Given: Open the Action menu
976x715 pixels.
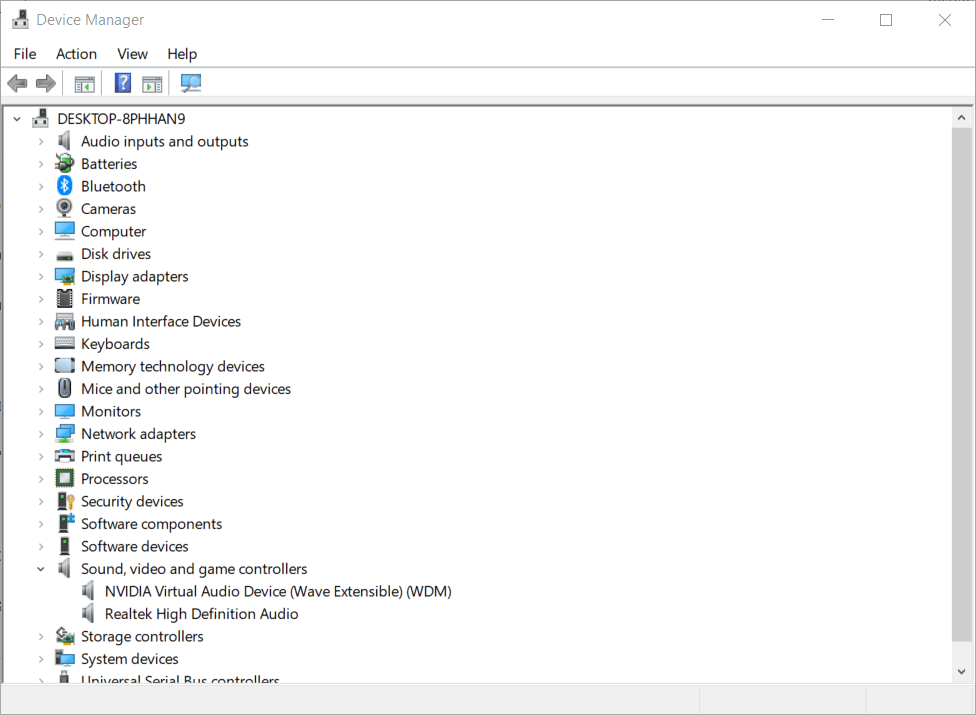Looking at the screenshot, I should 76,54.
